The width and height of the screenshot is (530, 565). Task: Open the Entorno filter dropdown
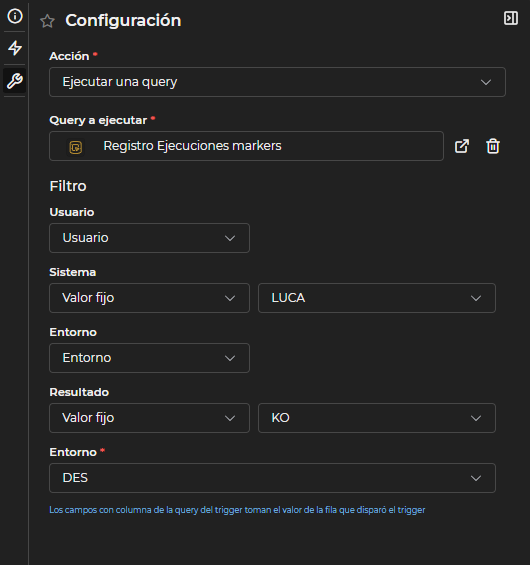pyautogui.click(x=149, y=358)
